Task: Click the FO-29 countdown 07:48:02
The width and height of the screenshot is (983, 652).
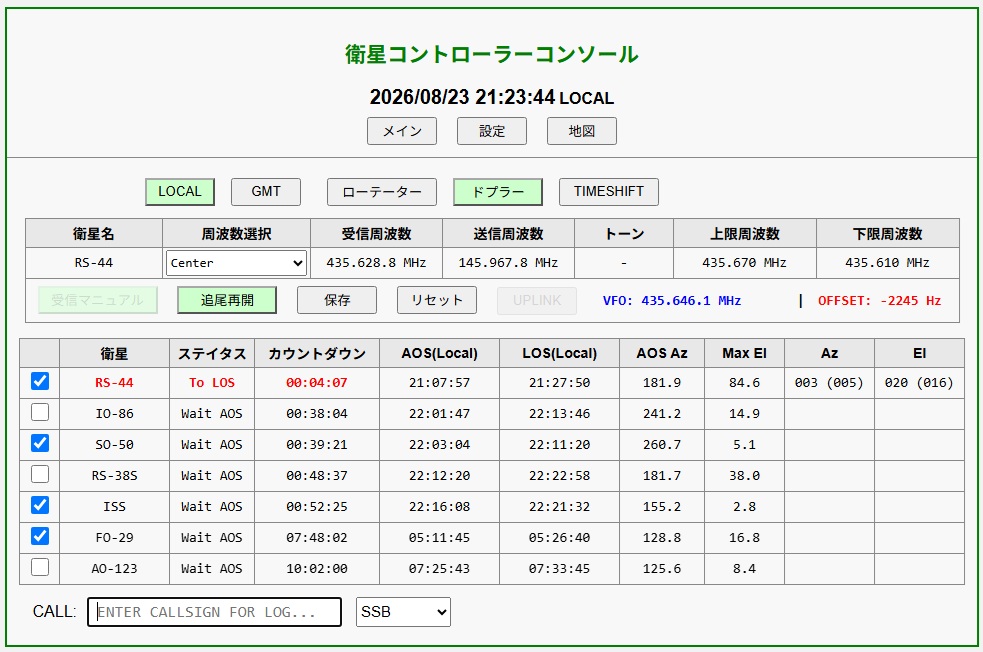Action: [317, 538]
